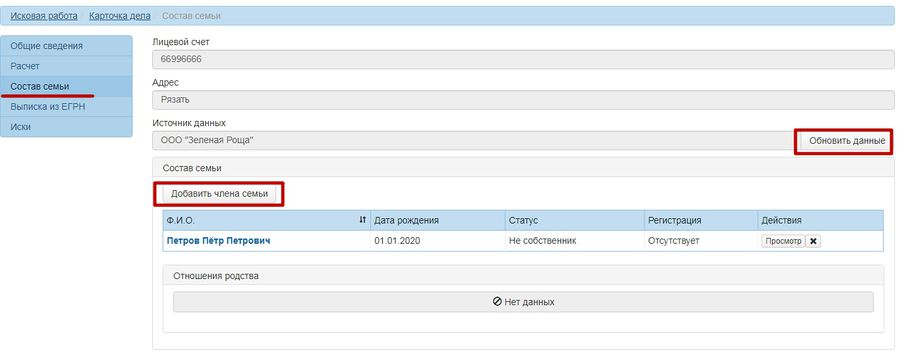Select the Состав семьи sidebar item

pyautogui.click(x=67, y=86)
